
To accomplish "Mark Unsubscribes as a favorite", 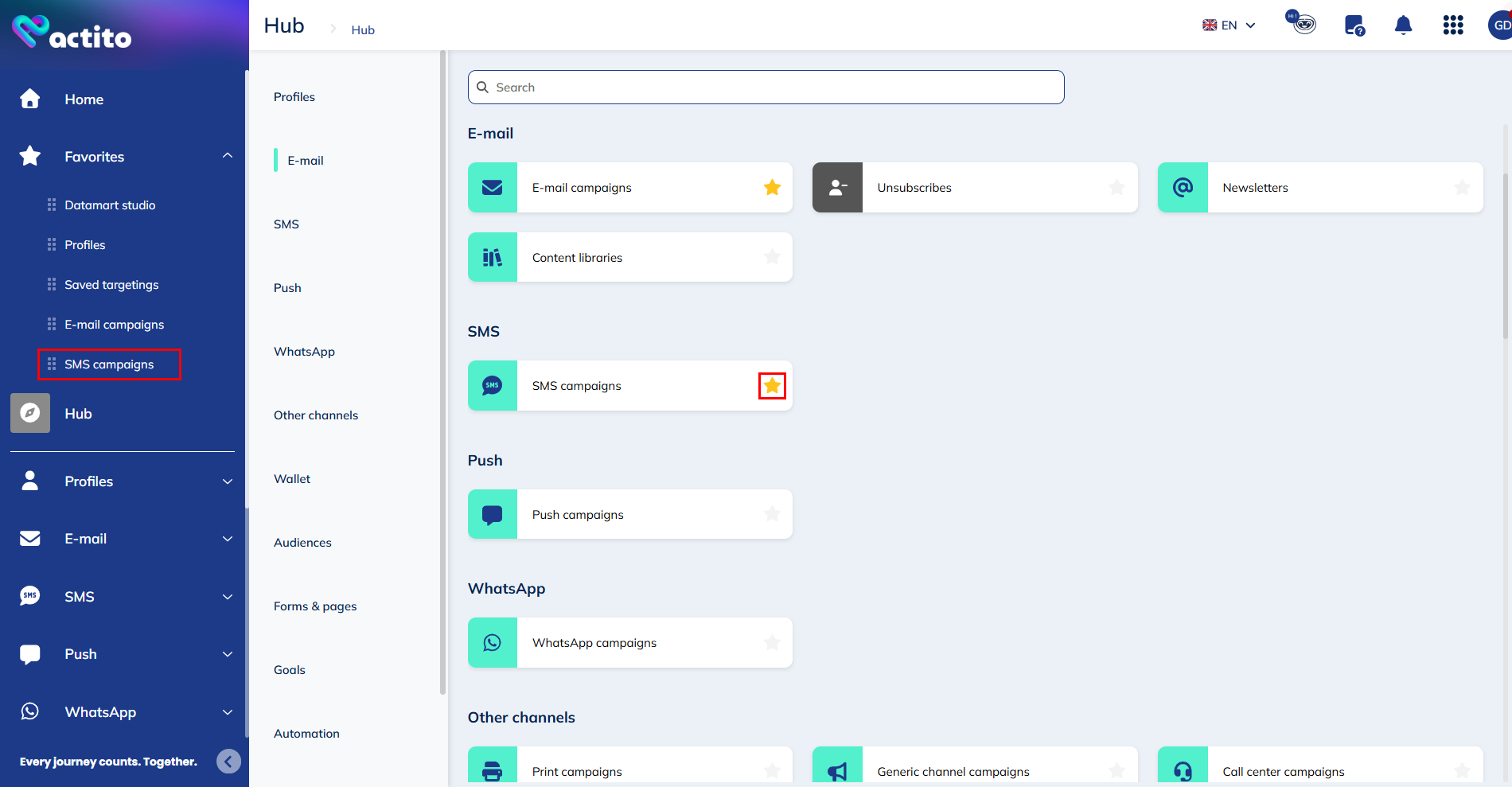I will coord(1117,187).
